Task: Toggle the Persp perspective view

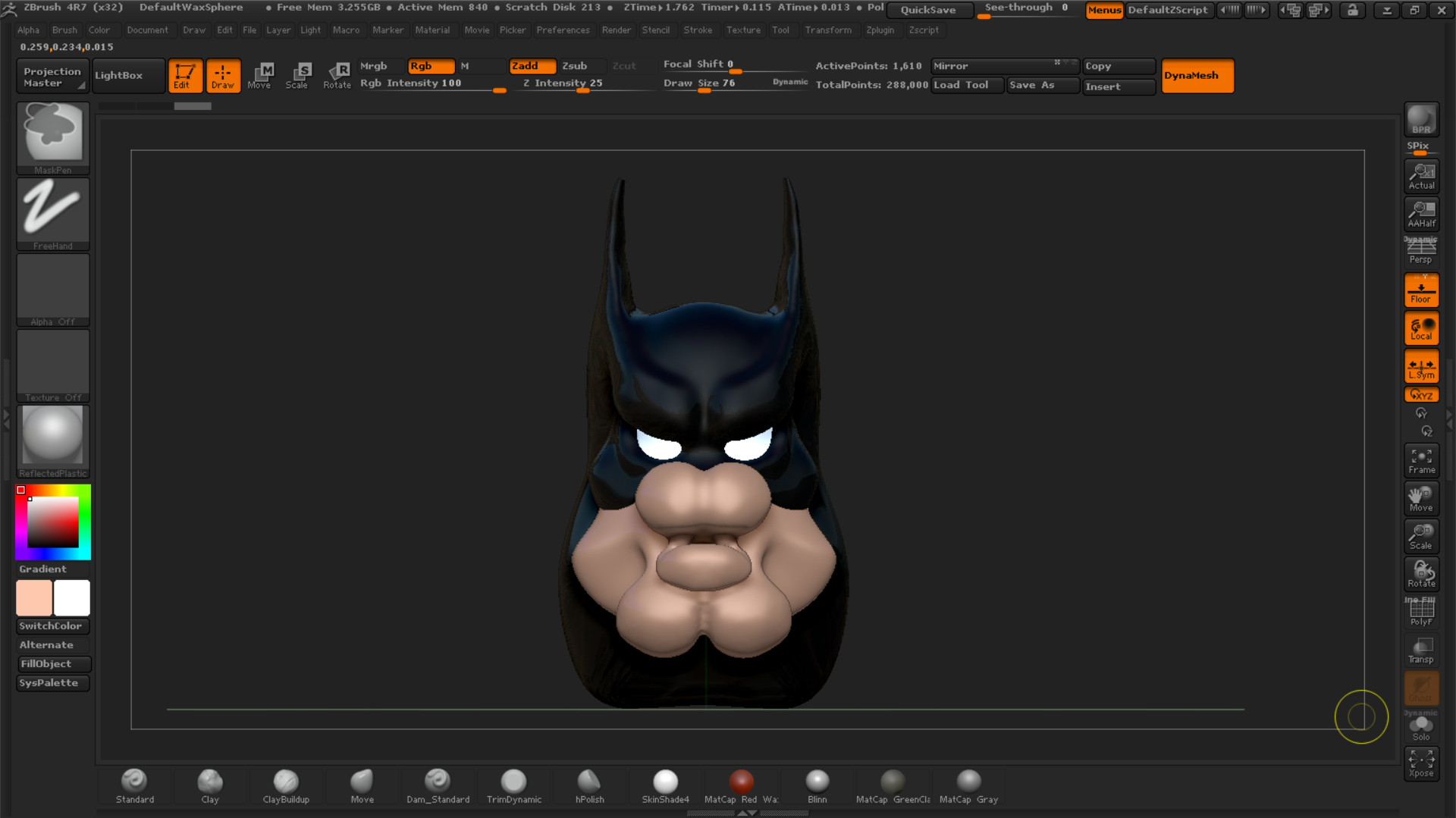Action: 1421,251
